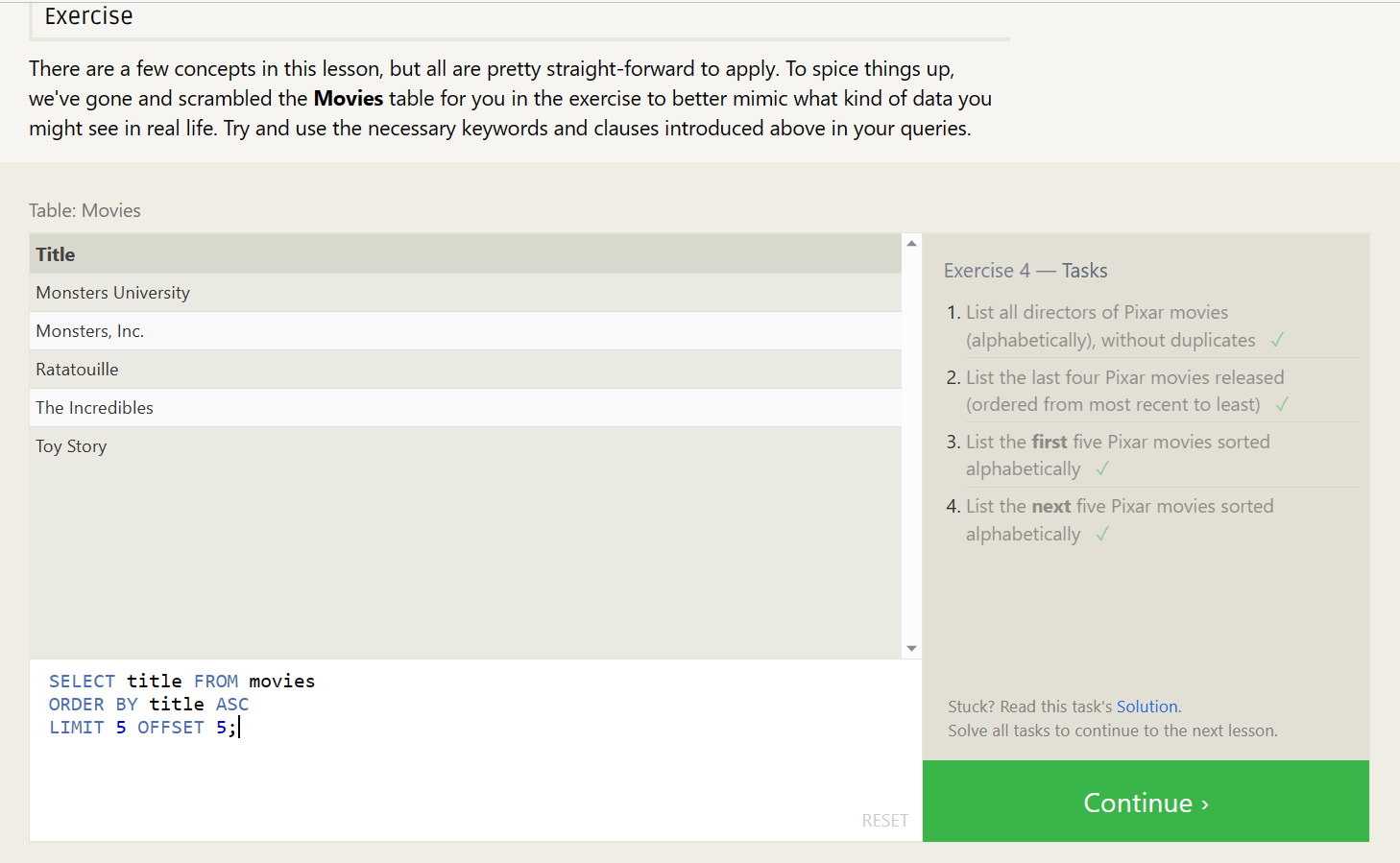The height and width of the screenshot is (863, 1400).
Task: Click the scroll down arrow of results table
Action: [x=911, y=649]
